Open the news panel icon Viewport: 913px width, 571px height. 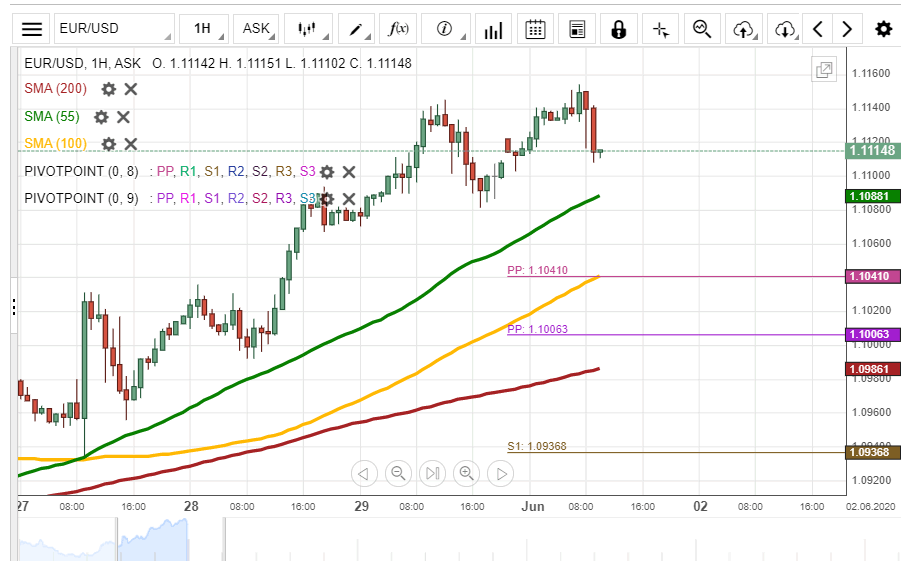point(577,29)
